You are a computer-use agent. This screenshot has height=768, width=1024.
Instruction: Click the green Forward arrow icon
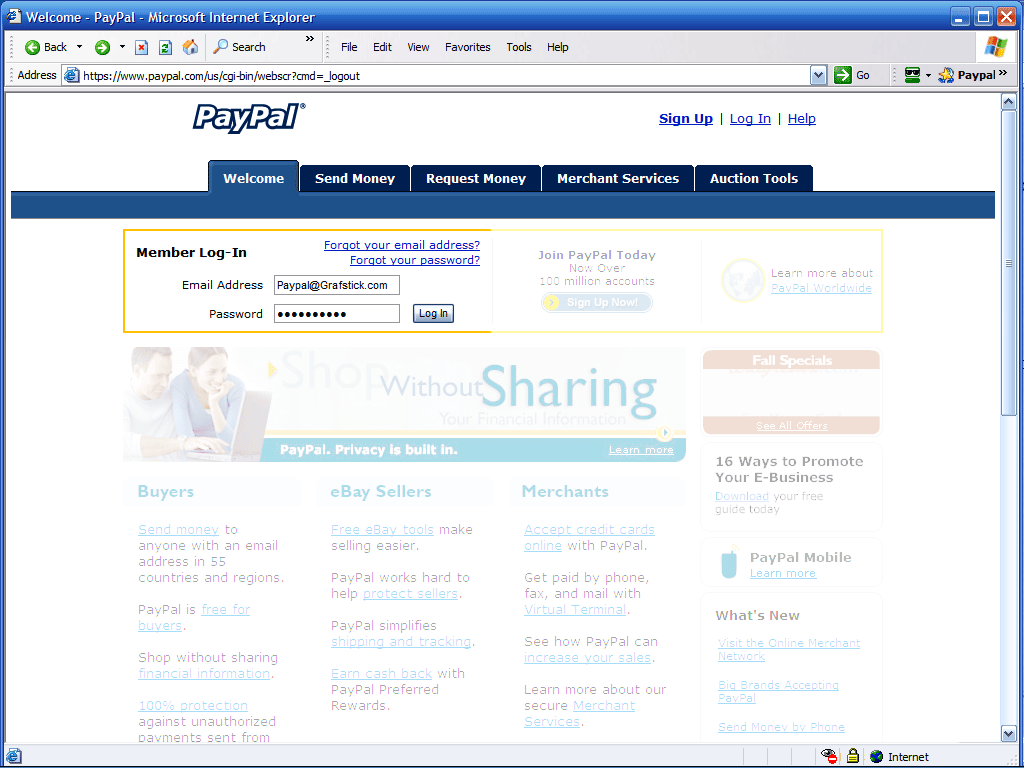click(102, 47)
